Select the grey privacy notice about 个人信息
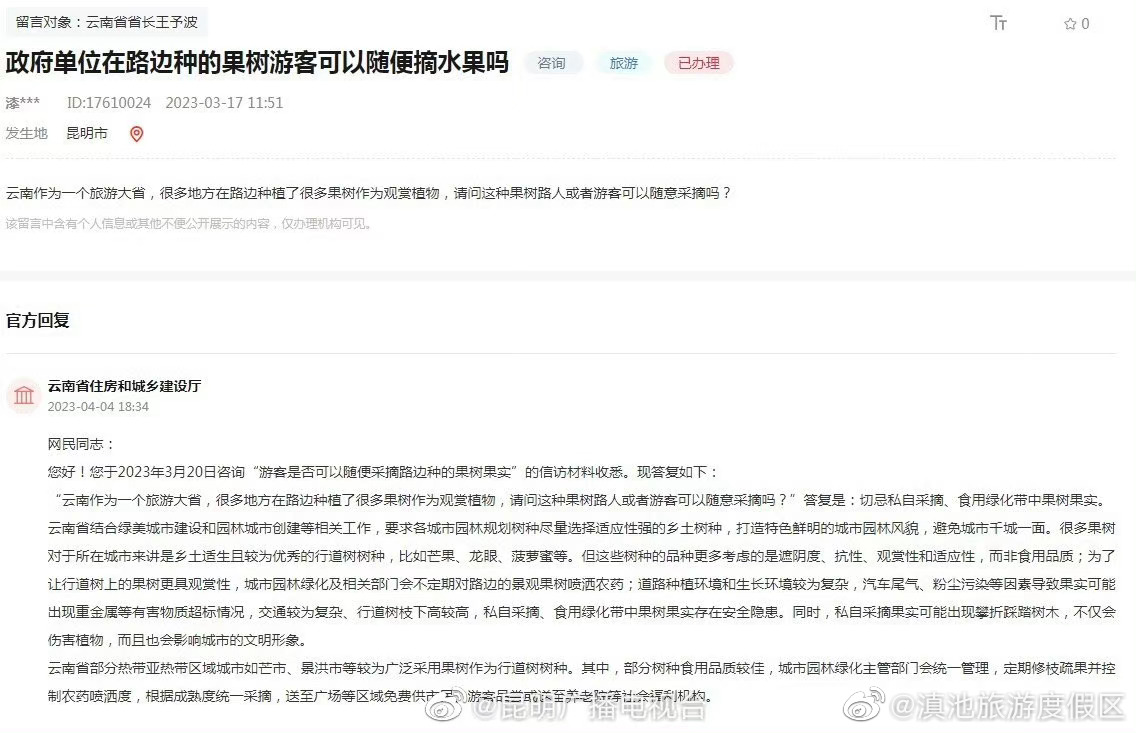 tap(190, 224)
